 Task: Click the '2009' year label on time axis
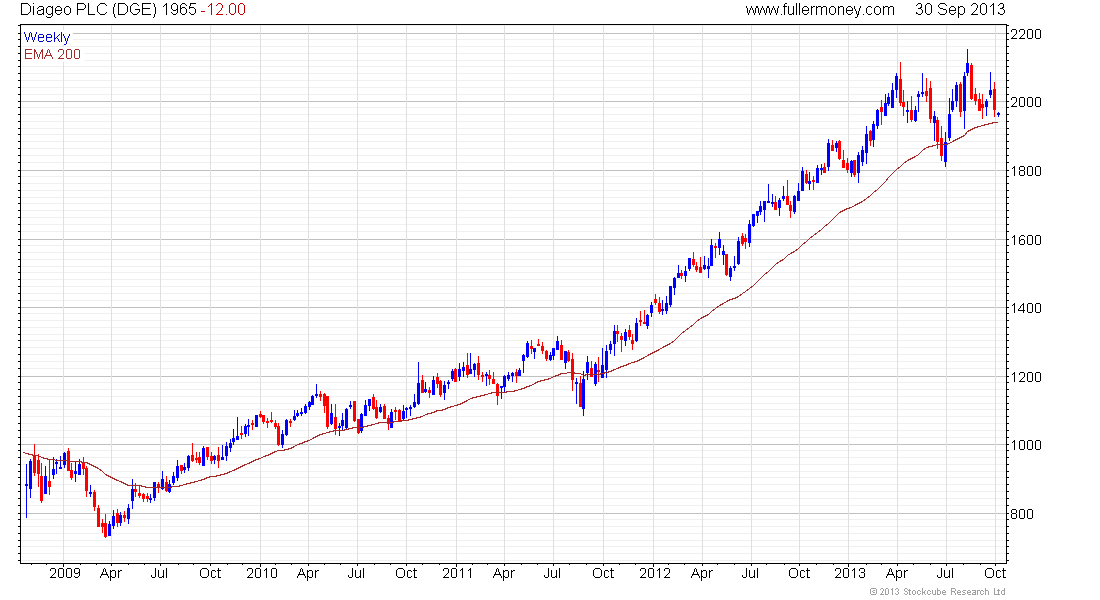point(65,573)
